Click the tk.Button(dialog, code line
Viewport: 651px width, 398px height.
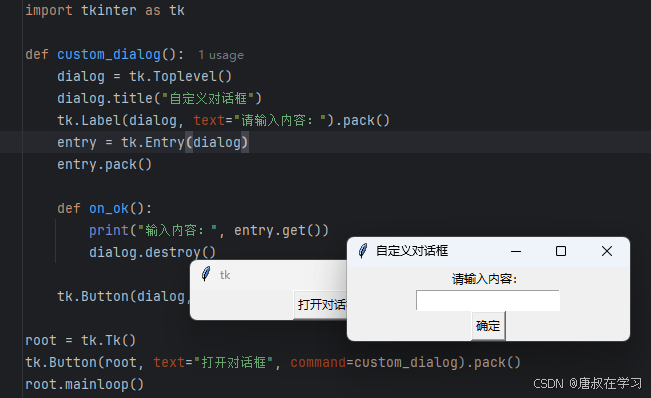(124, 296)
